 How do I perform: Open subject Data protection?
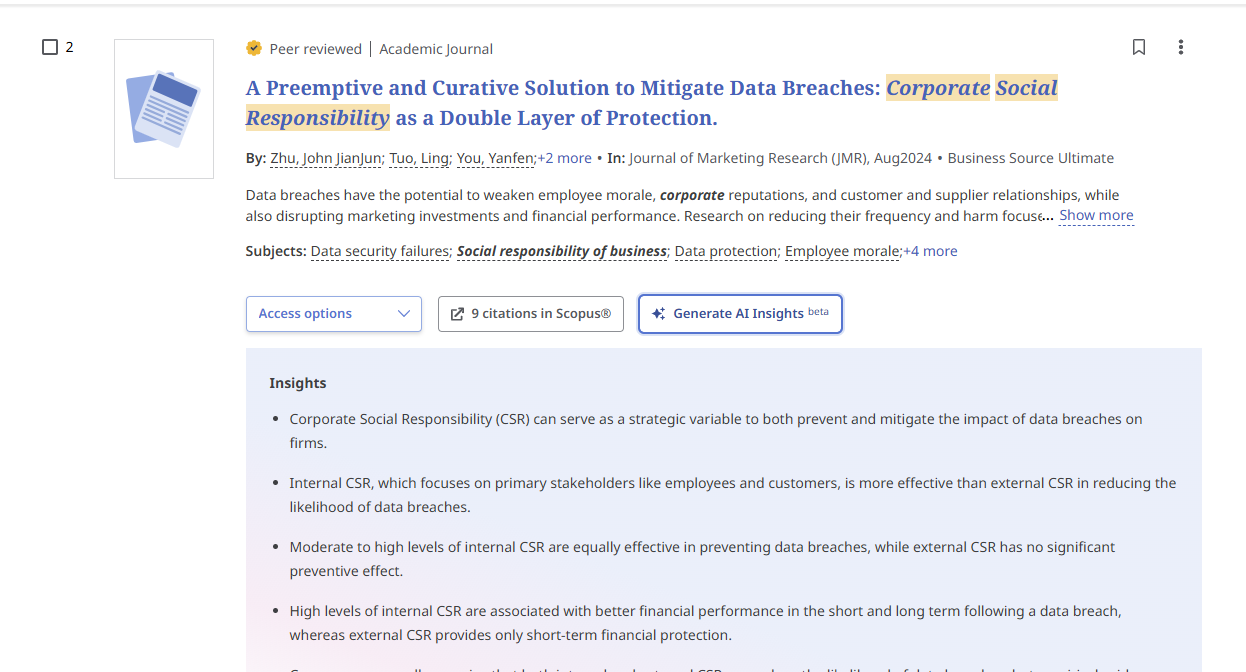pyautogui.click(x=726, y=251)
